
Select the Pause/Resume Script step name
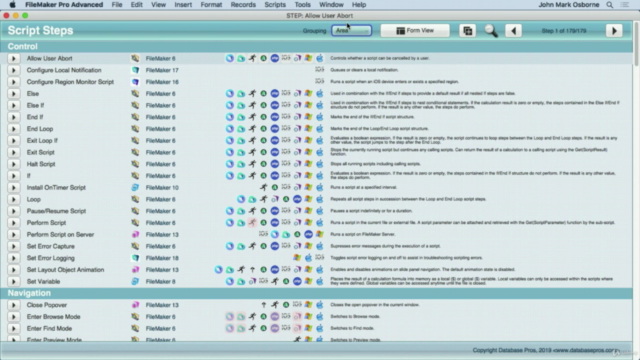click(x=56, y=211)
